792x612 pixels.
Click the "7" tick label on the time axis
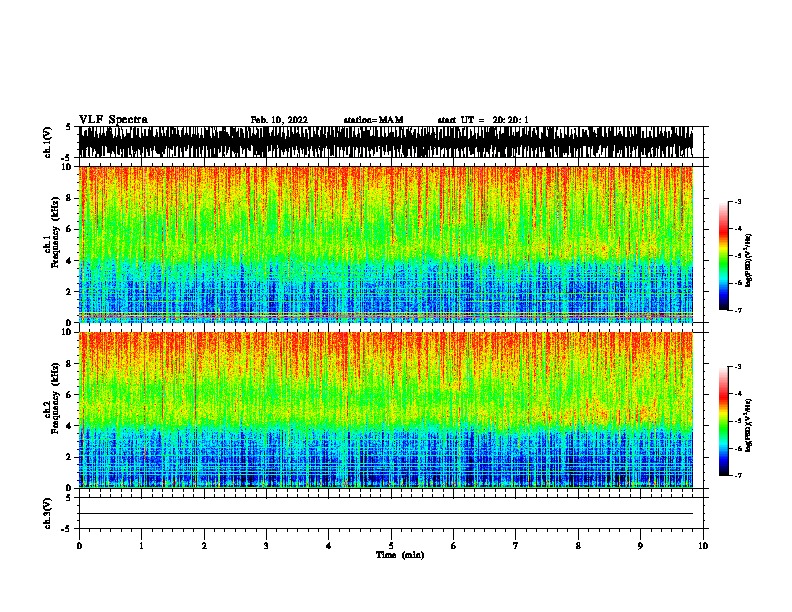[x=516, y=546]
